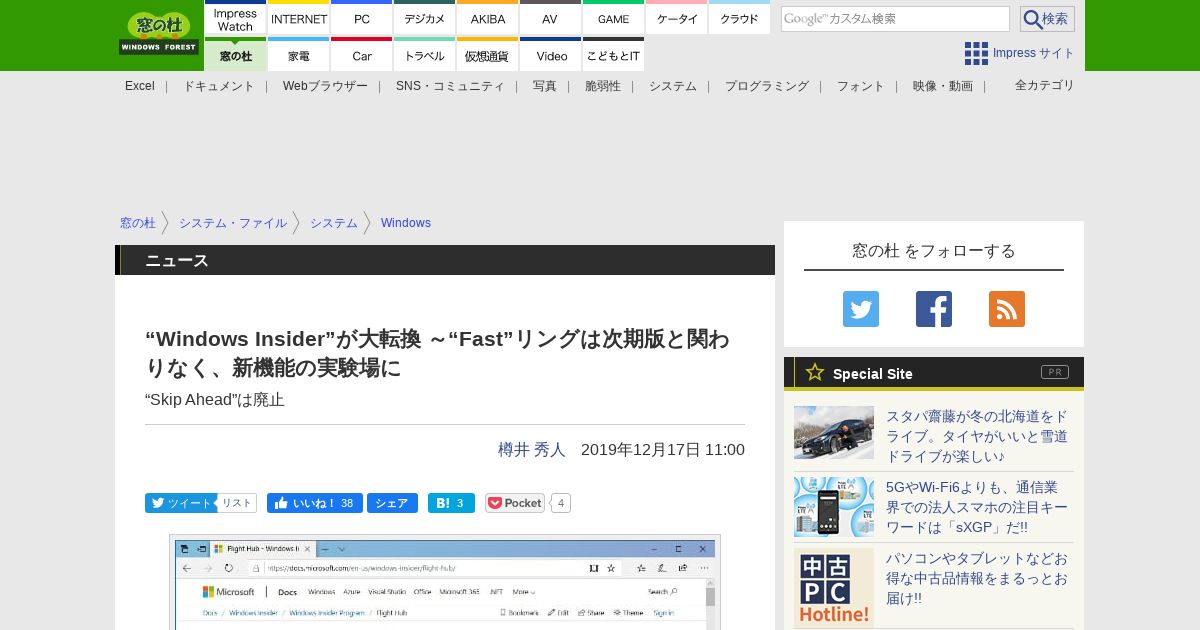Image resolution: width=1200 pixels, height=630 pixels.
Task: Open the Video tab
Action: (x=550, y=55)
